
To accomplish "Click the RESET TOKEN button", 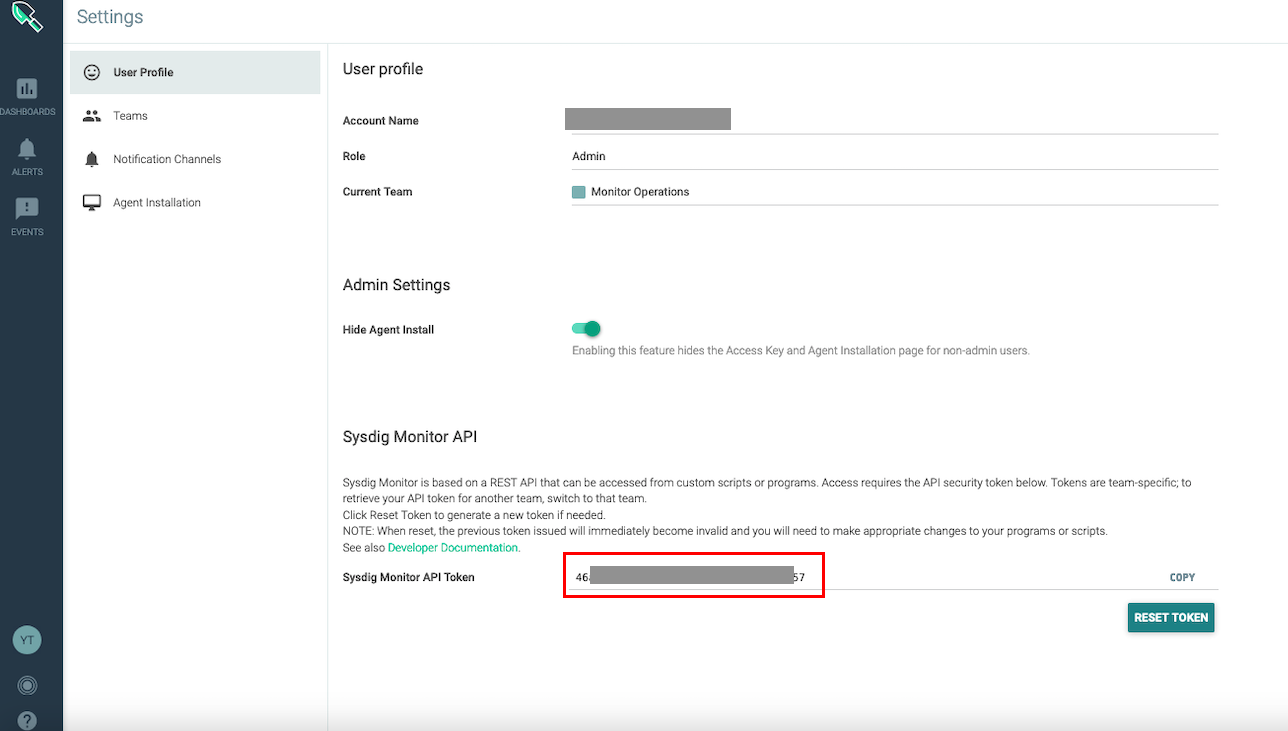I will (1170, 617).
